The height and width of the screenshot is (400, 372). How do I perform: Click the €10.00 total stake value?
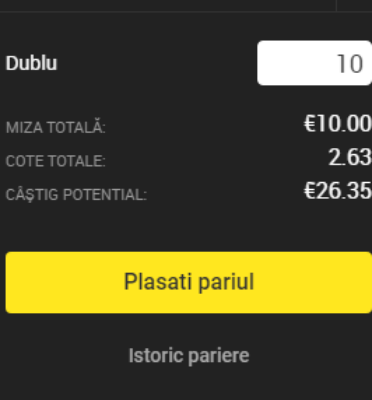(338, 124)
